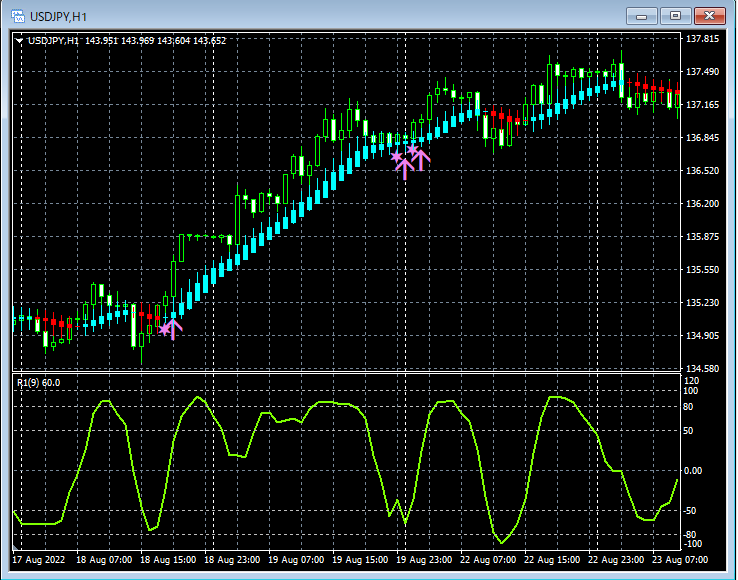738x580 pixels.
Task: Click the pink arrow signal near 18 Aug 15:00
Action: (x=171, y=327)
